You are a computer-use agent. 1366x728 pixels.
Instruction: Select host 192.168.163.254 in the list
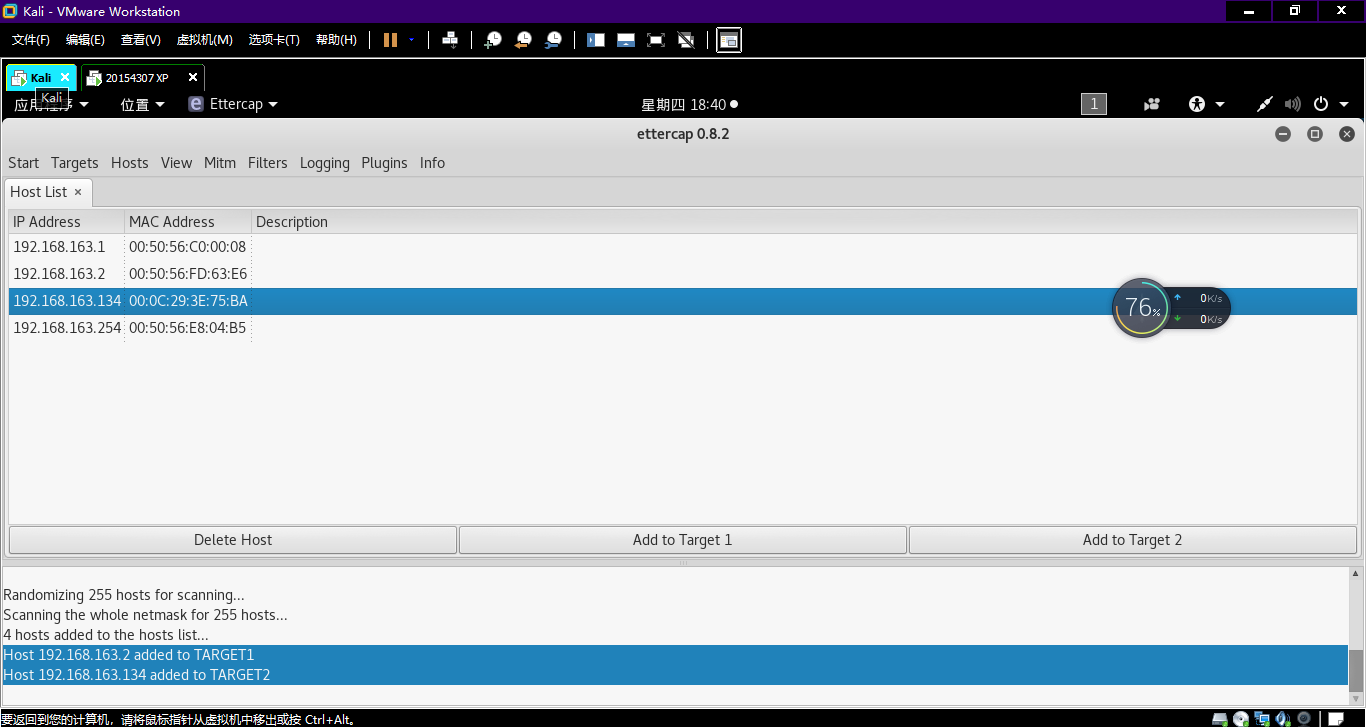pyautogui.click(x=67, y=328)
